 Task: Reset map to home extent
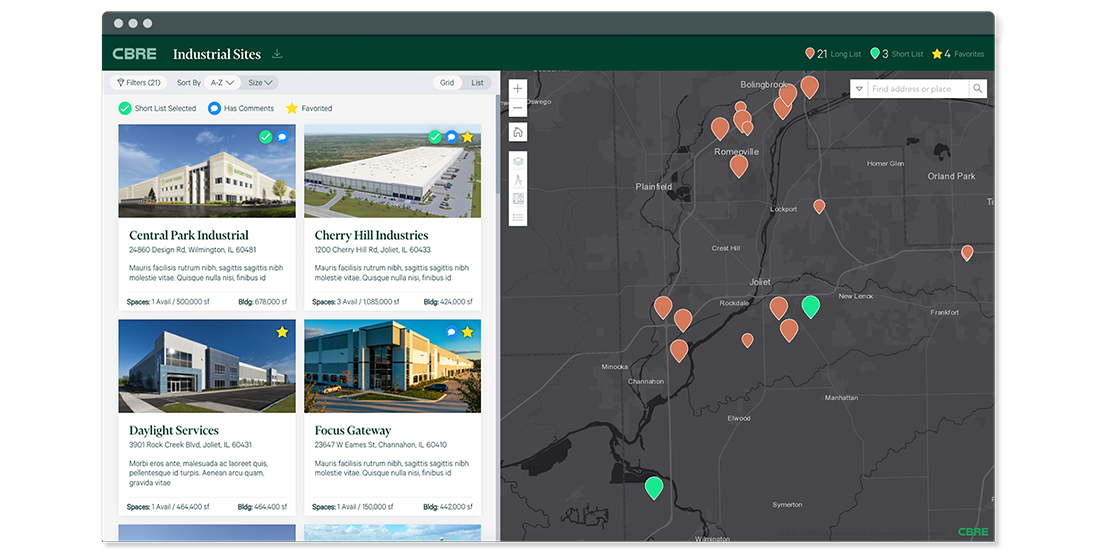[x=517, y=132]
